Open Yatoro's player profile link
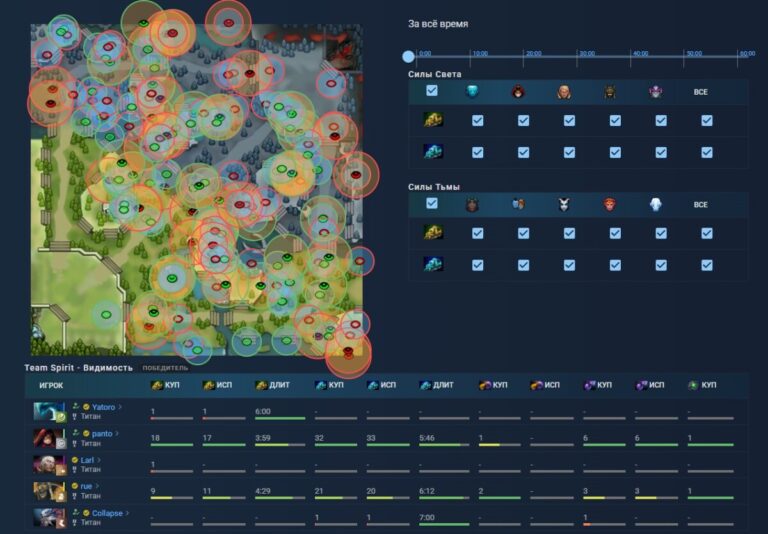The image size is (768, 534). pyautogui.click(x=103, y=407)
